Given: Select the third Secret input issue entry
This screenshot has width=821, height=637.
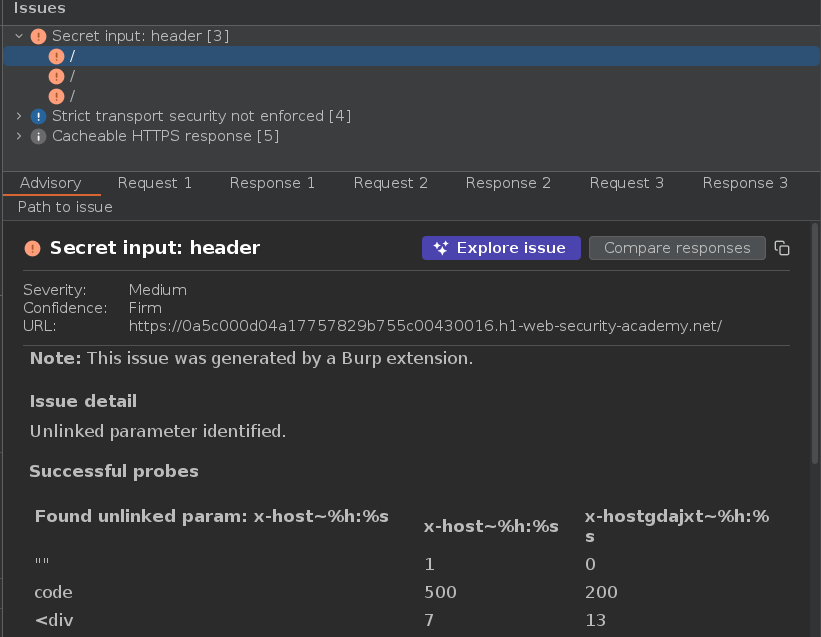Looking at the screenshot, I should click(x=72, y=96).
